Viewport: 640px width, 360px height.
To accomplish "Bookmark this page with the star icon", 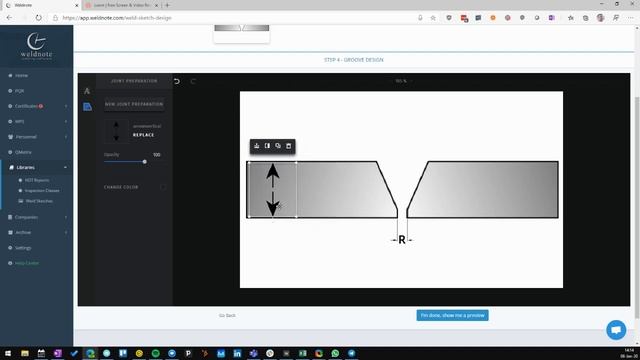I will [433, 18].
